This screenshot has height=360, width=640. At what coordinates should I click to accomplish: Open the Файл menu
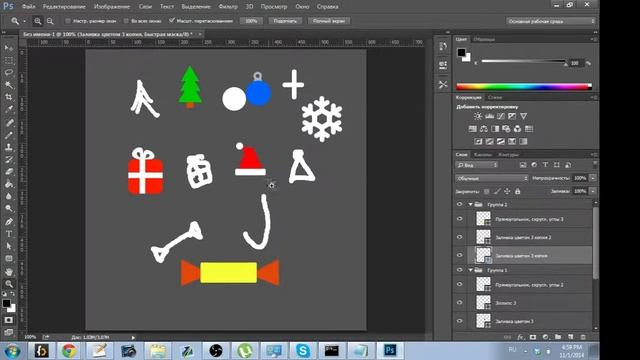pyautogui.click(x=29, y=7)
